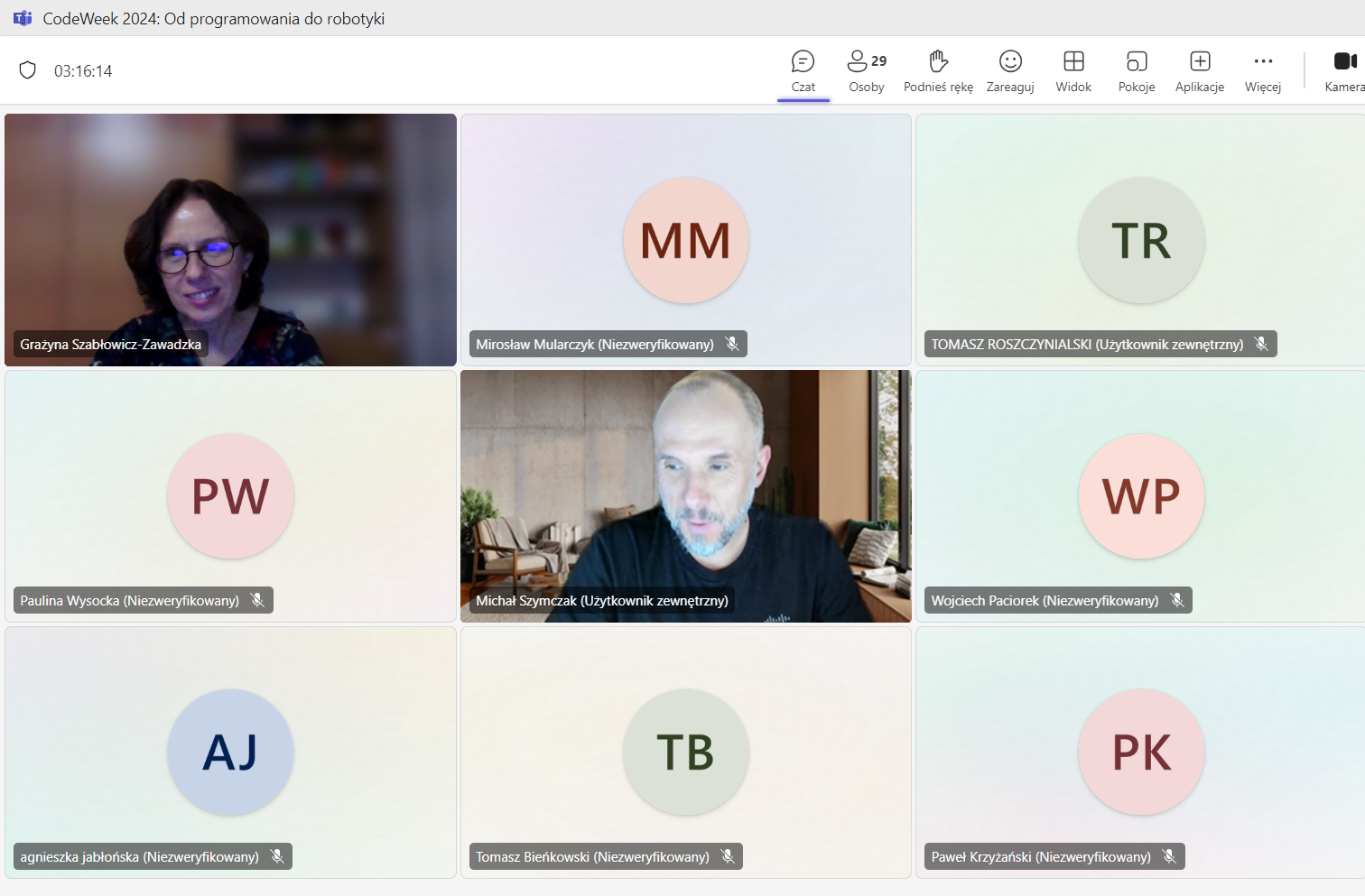Show the Osoby participants list

tap(867, 71)
